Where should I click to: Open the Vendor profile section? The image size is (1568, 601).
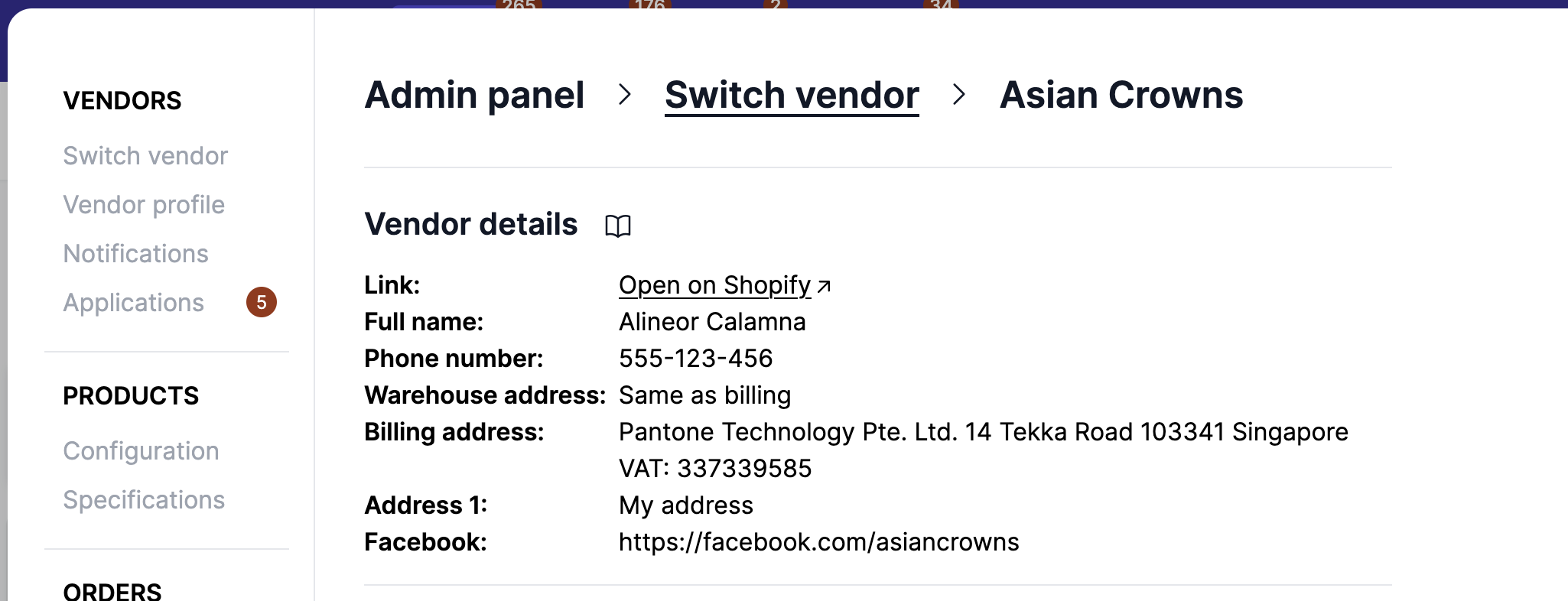tap(144, 204)
